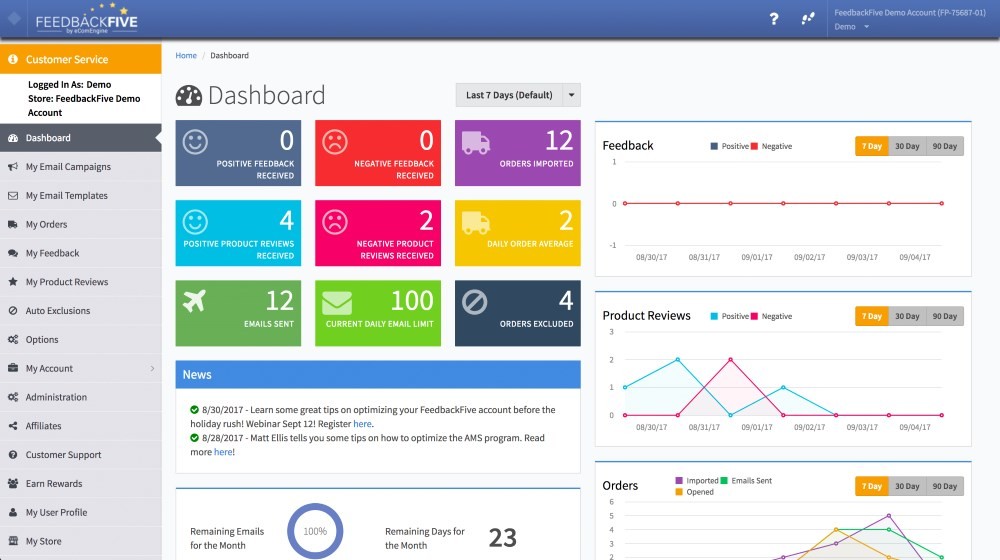Click the Customer Service info icon

pos(13,59)
